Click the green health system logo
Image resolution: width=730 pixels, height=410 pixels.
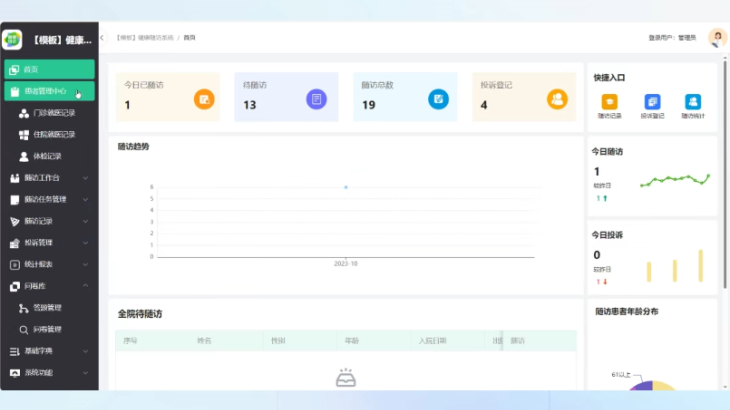tap(12, 40)
